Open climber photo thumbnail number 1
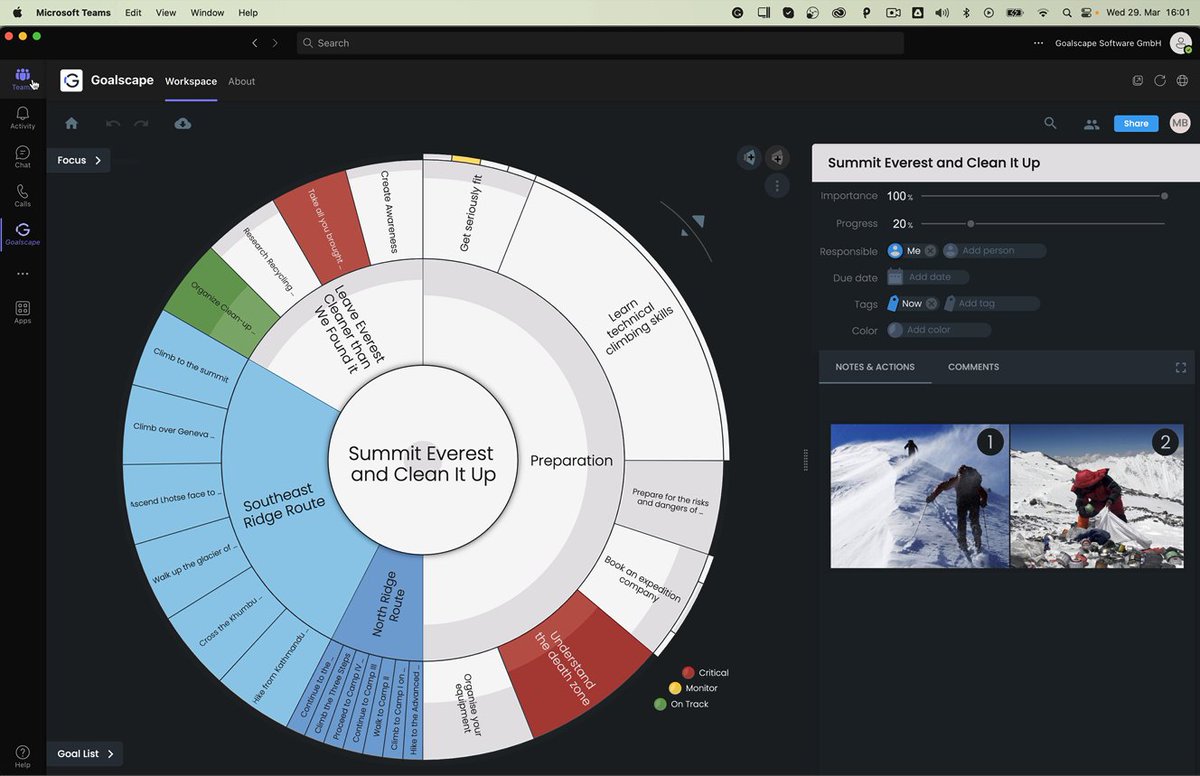The width and height of the screenshot is (1200, 776). [919, 496]
